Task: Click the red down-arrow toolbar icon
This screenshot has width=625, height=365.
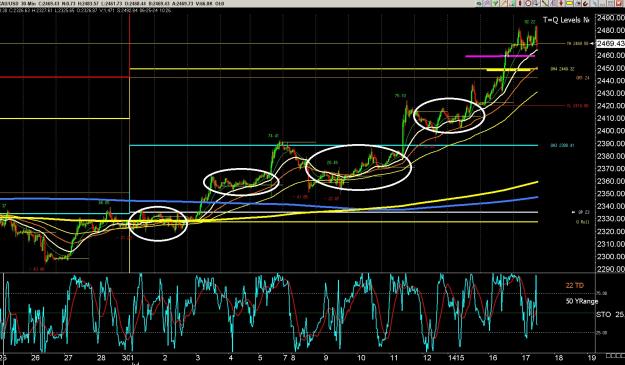Action: point(561,3)
